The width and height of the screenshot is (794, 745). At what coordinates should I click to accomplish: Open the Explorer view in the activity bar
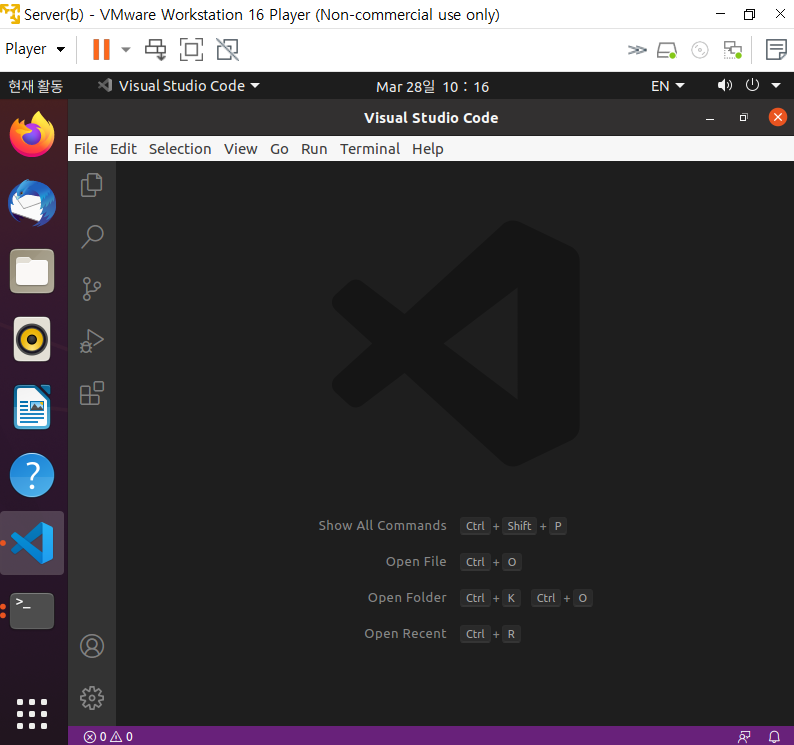[92, 185]
